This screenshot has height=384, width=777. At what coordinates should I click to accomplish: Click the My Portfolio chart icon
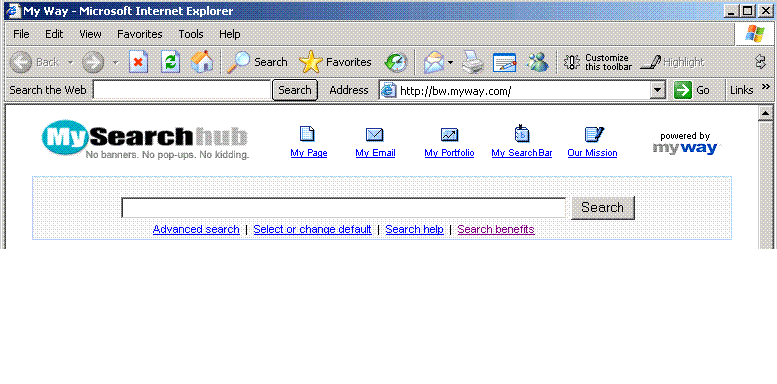click(449, 134)
